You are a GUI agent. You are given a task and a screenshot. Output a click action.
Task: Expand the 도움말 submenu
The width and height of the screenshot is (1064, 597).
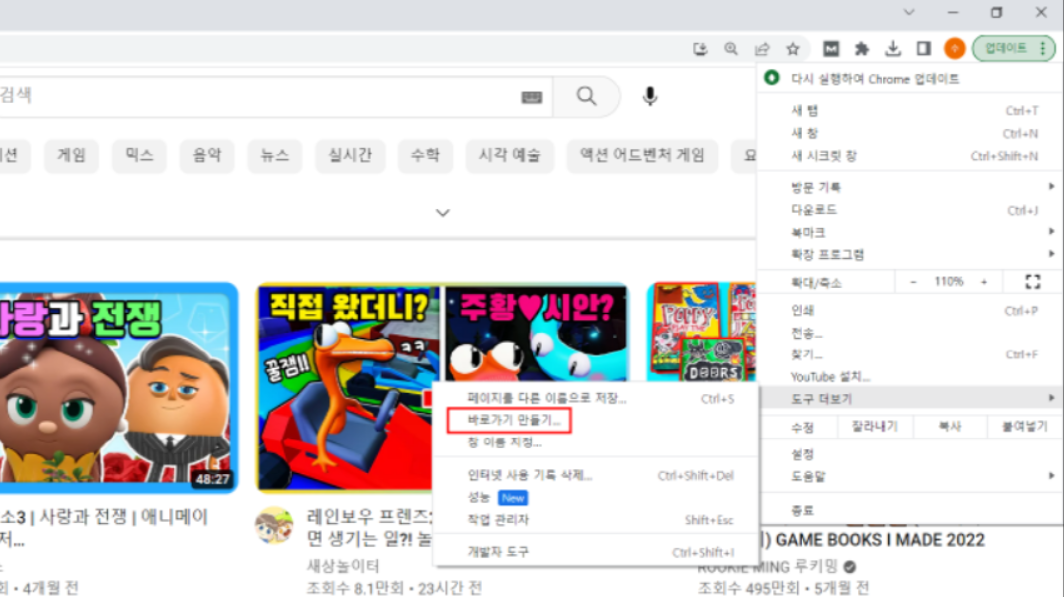(909, 476)
